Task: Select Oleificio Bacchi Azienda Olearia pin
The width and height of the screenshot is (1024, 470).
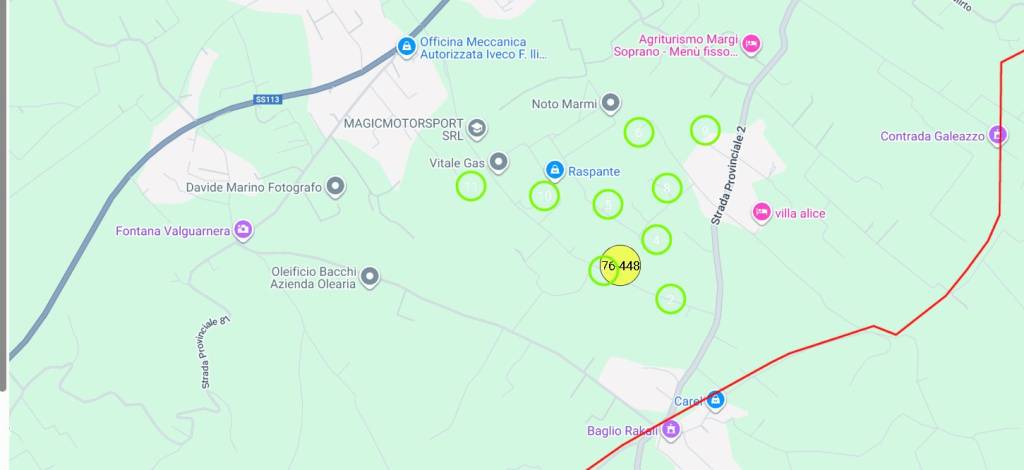Action: (370, 277)
